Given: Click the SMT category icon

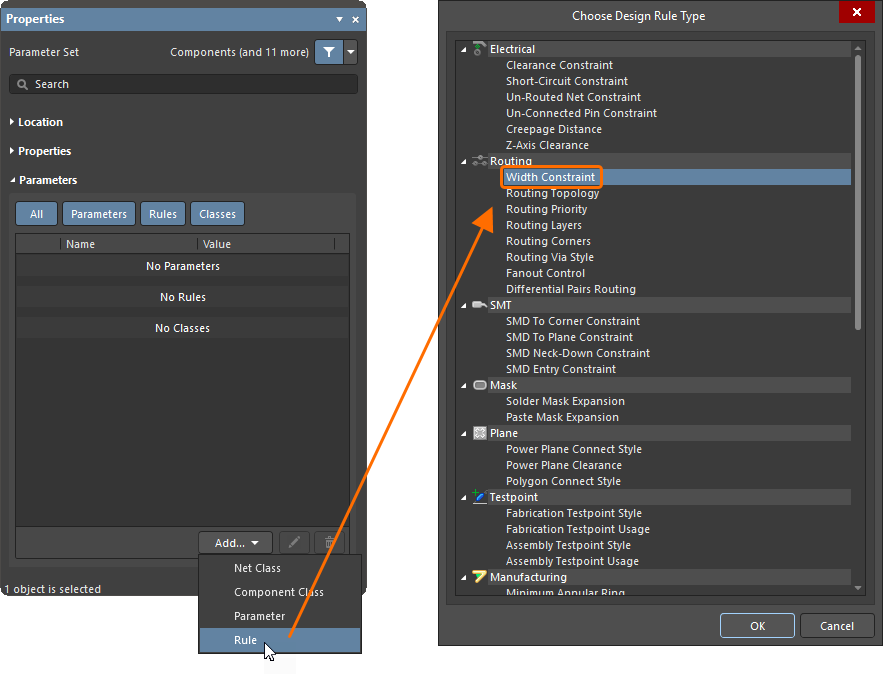Looking at the screenshot, I should 477,305.
